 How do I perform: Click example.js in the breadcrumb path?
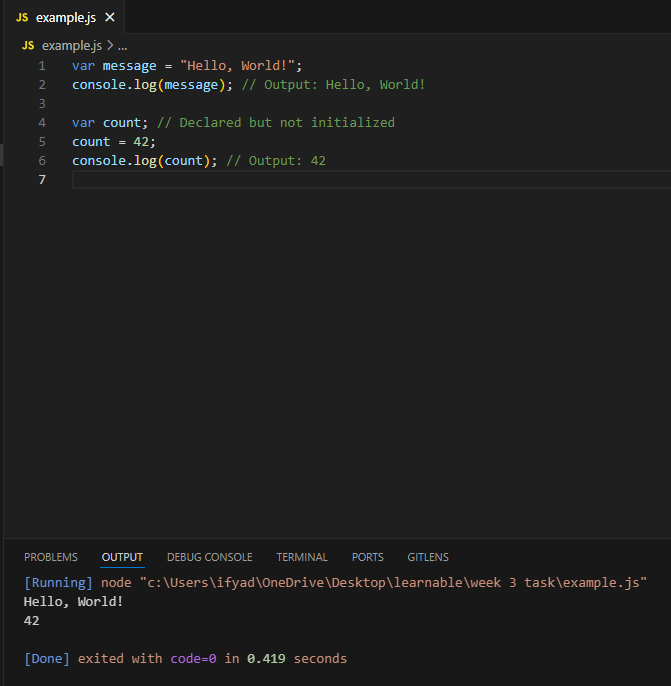pyautogui.click(x=72, y=46)
